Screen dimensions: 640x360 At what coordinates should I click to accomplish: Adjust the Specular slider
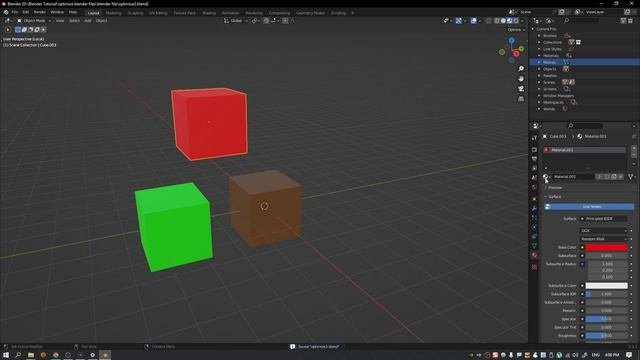[607, 319]
